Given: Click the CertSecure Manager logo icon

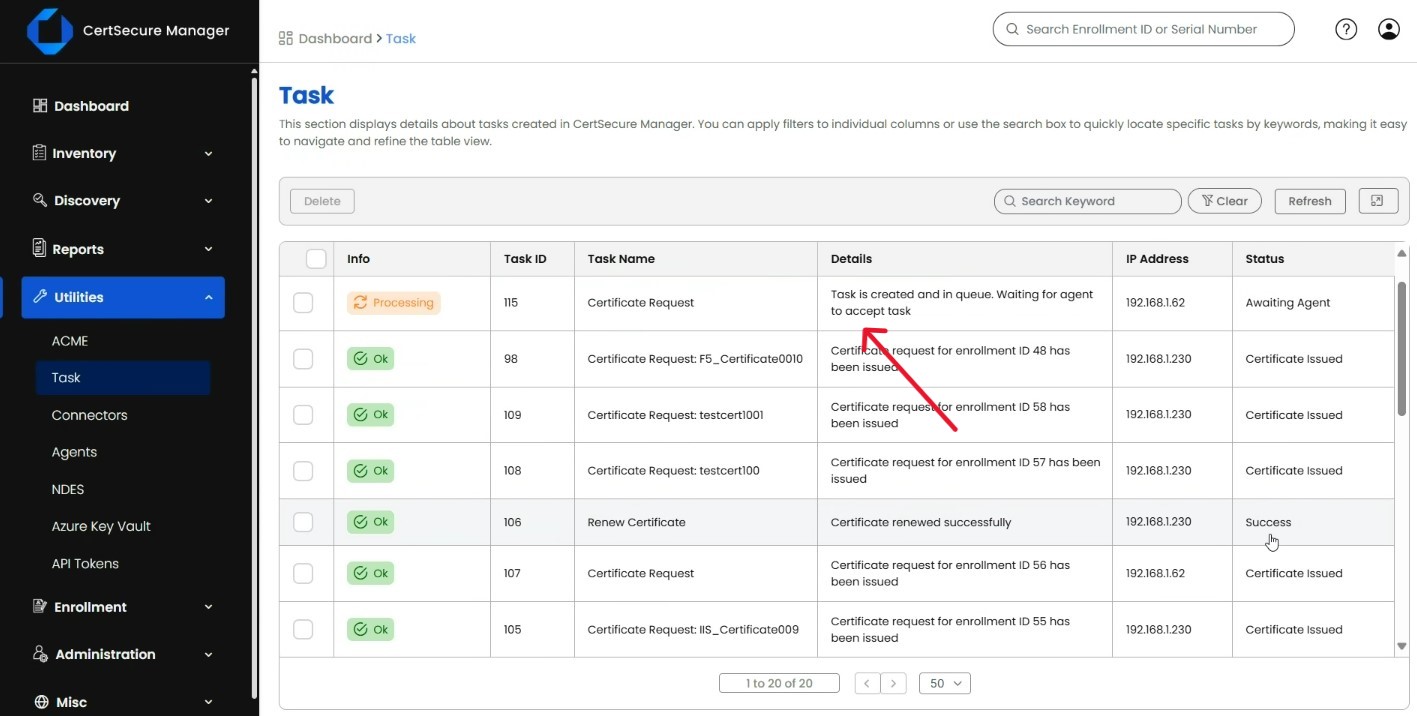Looking at the screenshot, I should [49, 31].
